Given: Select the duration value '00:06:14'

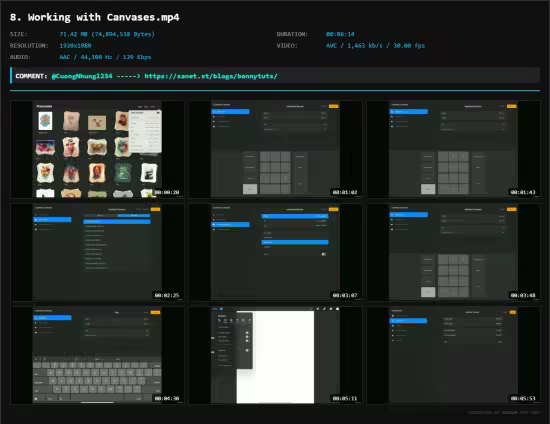Looking at the screenshot, I should click(x=340, y=34).
